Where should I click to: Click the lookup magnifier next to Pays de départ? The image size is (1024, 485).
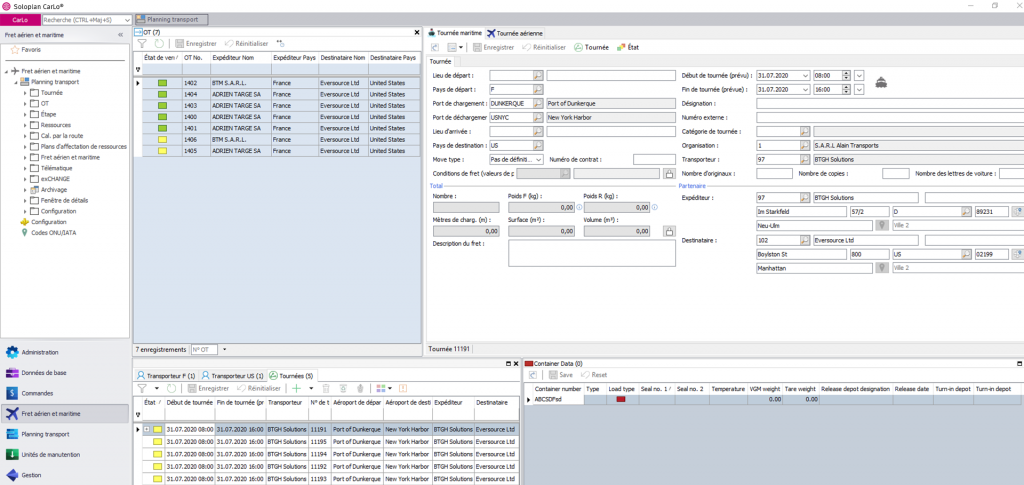pyautogui.click(x=538, y=89)
